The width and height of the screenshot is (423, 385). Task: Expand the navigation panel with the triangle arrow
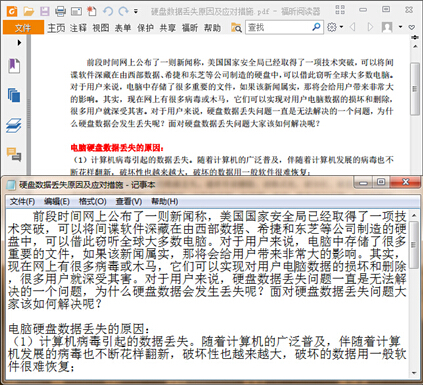tap(19, 43)
